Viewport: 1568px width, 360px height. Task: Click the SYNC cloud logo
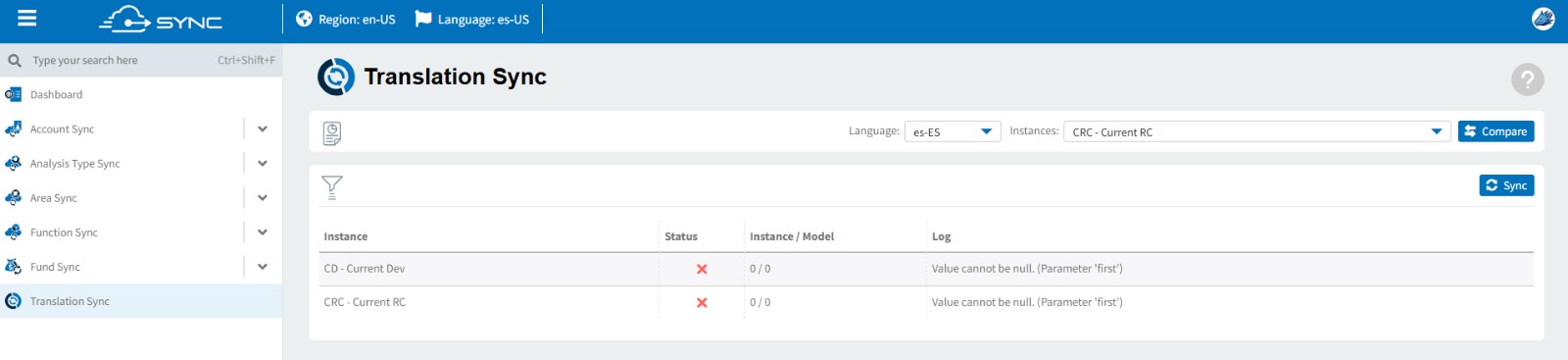point(161,19)
